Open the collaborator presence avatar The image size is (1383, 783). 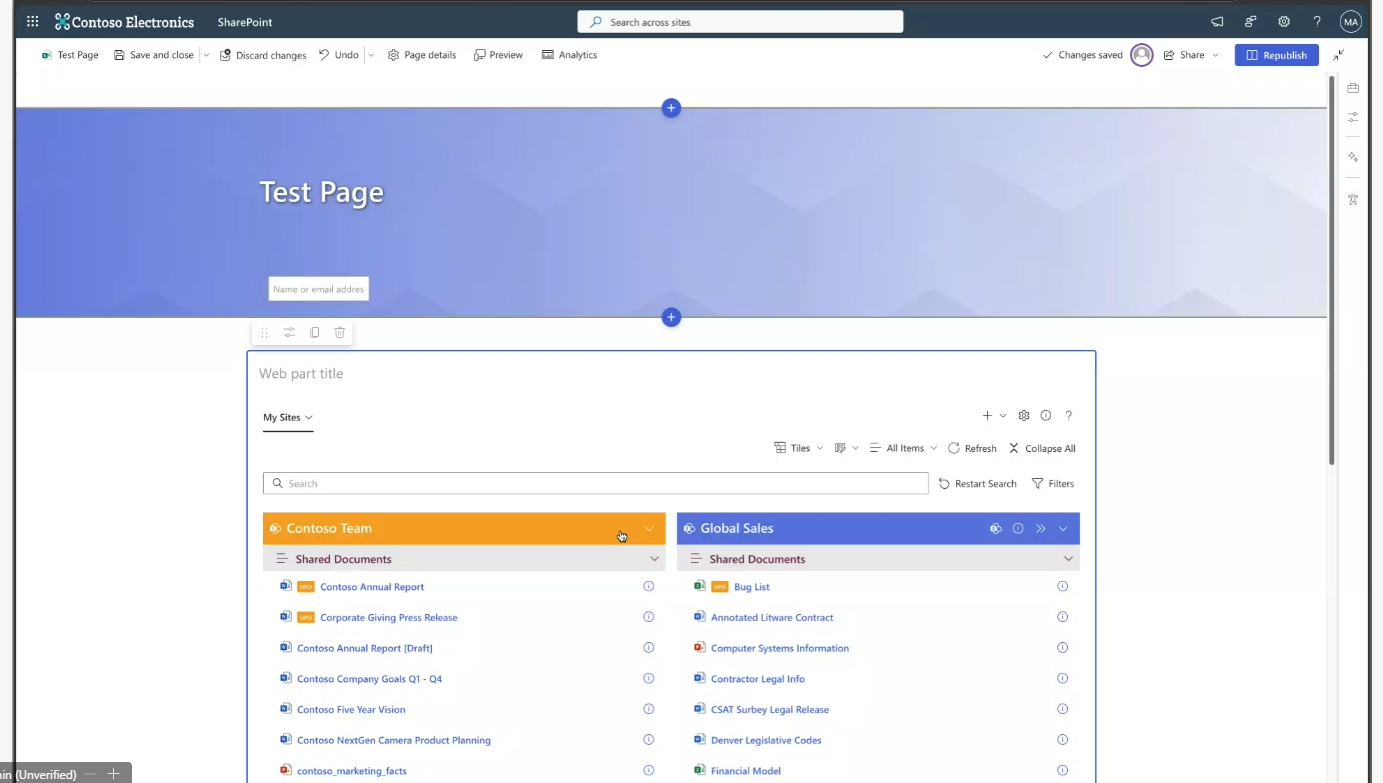[x=1142, y=55]
